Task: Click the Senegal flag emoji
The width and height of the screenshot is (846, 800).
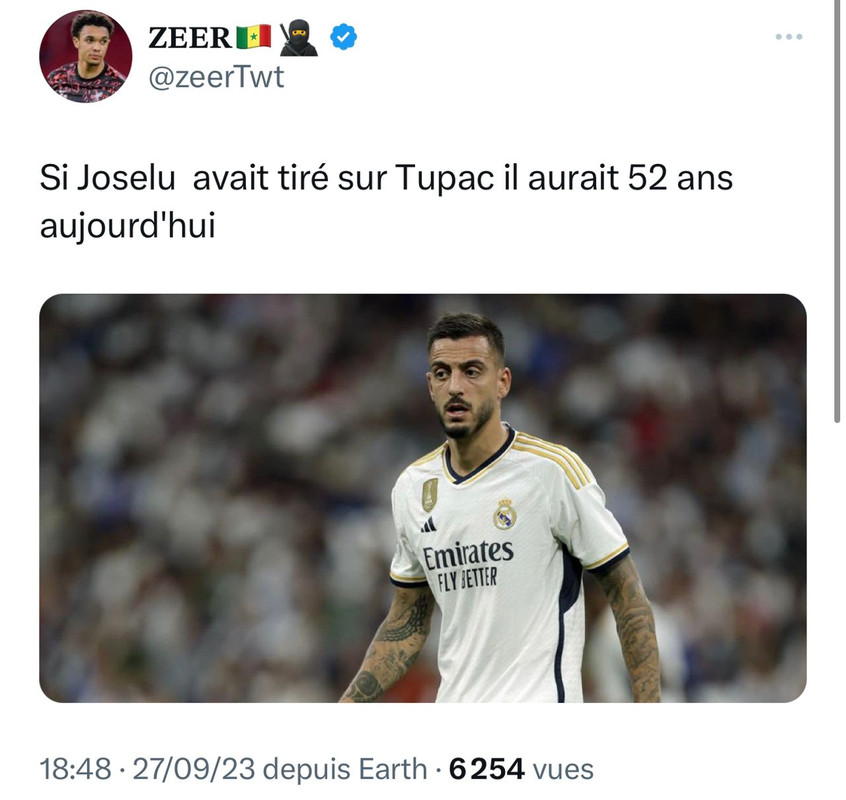Action: [x=254, y=37]
